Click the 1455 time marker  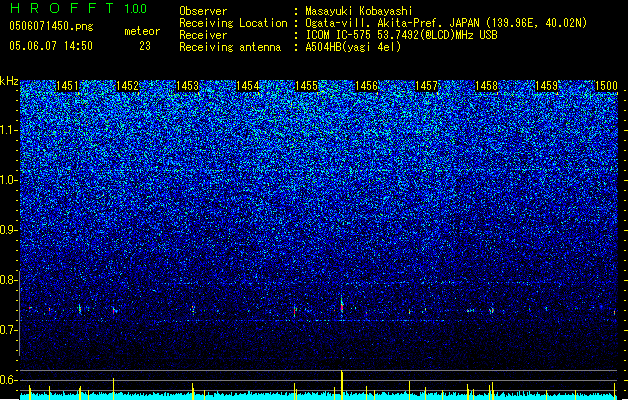coord(306,86)
